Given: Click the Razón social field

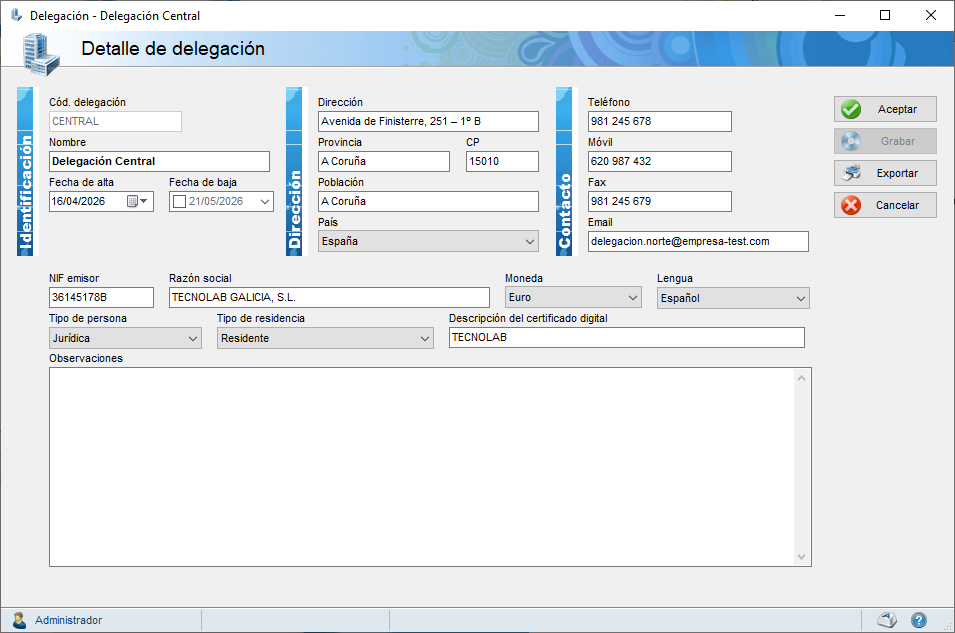Looking at the screenshot, I should tap(329, 297).
